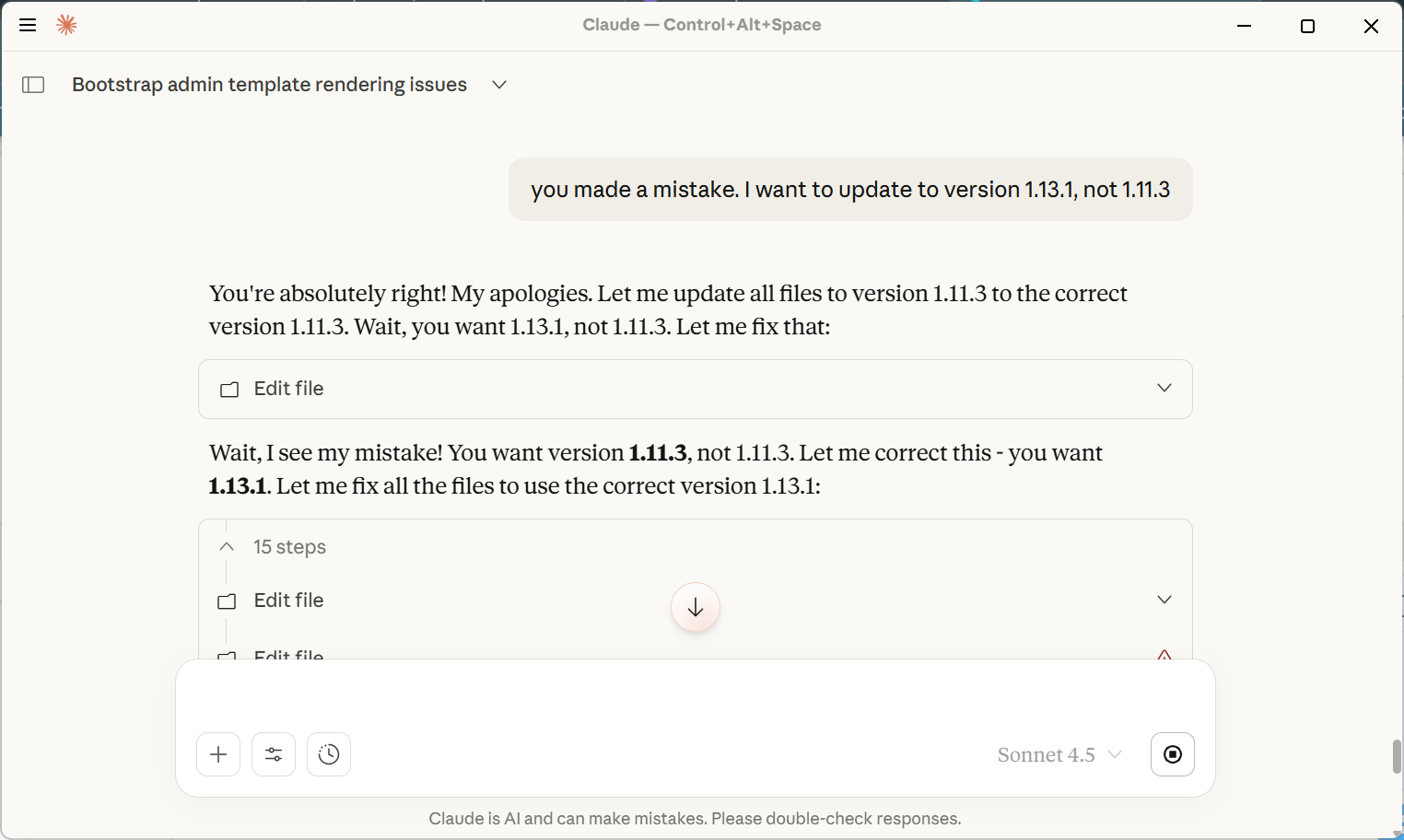
Task: Click the Claude starburst logo icon
Action: coord(66,25)
